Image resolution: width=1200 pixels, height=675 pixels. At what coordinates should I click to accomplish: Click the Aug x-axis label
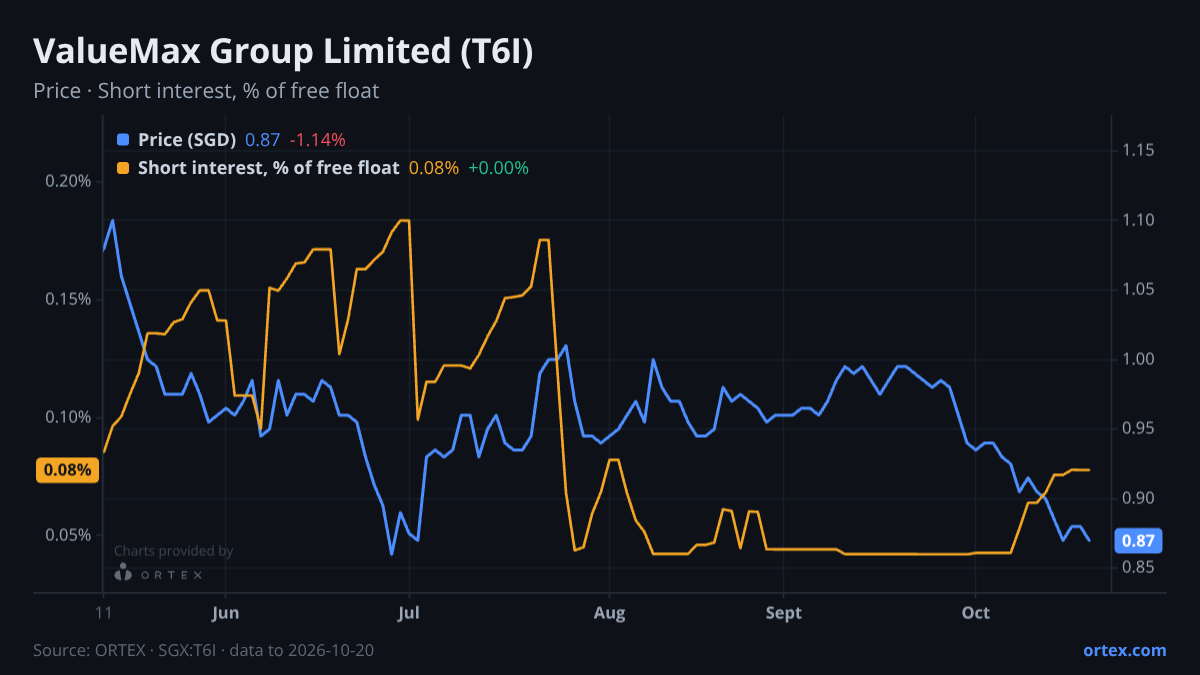(609, 613)
